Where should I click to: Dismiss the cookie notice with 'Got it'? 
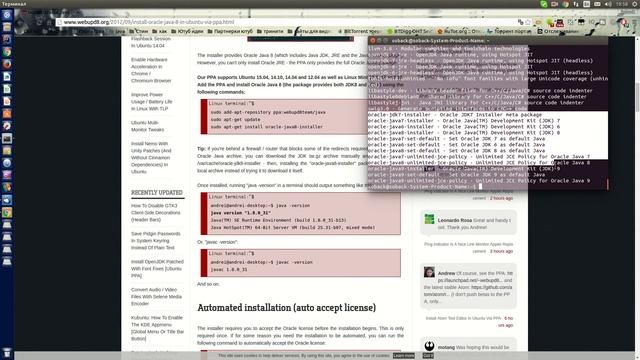428,356
